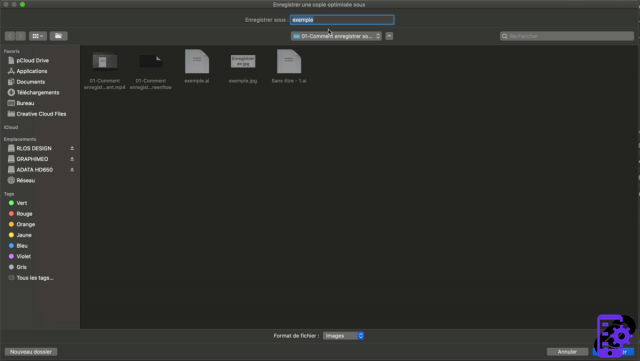This screenshot has height=361, width=640.
Task: Open Réseau in the sidebar
Action: (x=25, y=180)
